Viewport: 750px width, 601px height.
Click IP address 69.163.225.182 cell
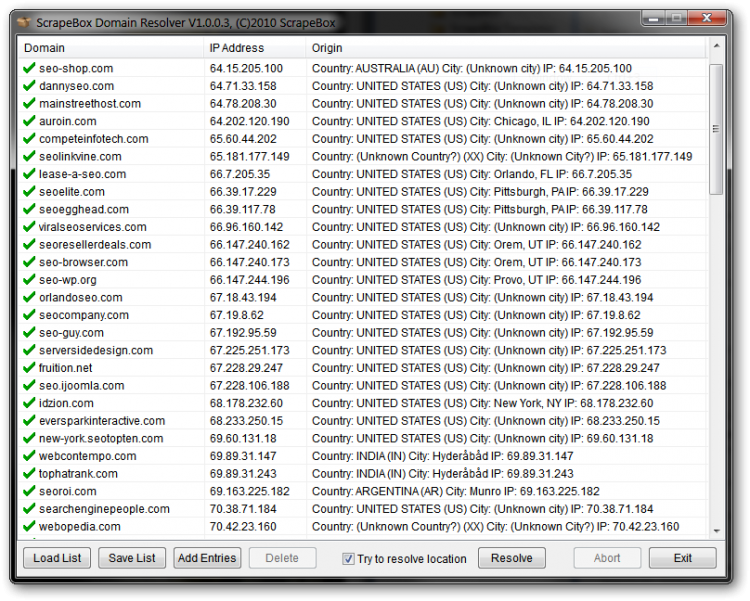250,491
